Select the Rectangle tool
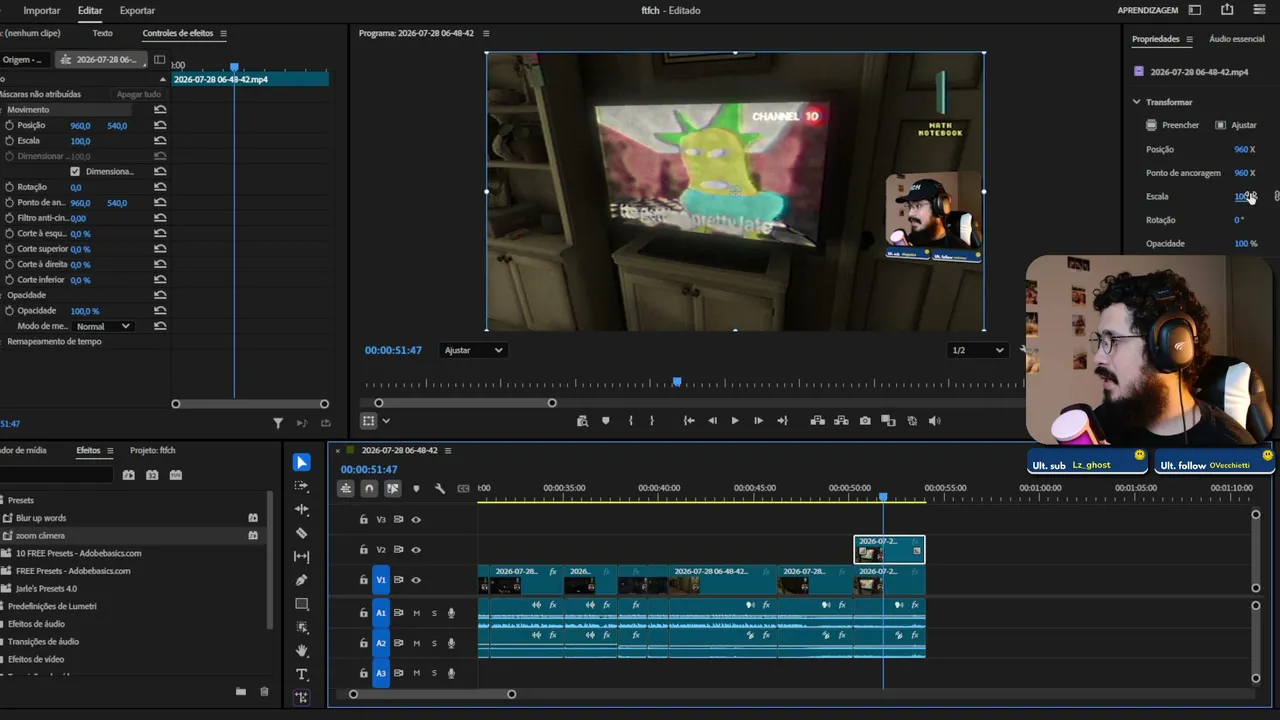Viewport: 1280px width, 720px height. click(301, 604)
